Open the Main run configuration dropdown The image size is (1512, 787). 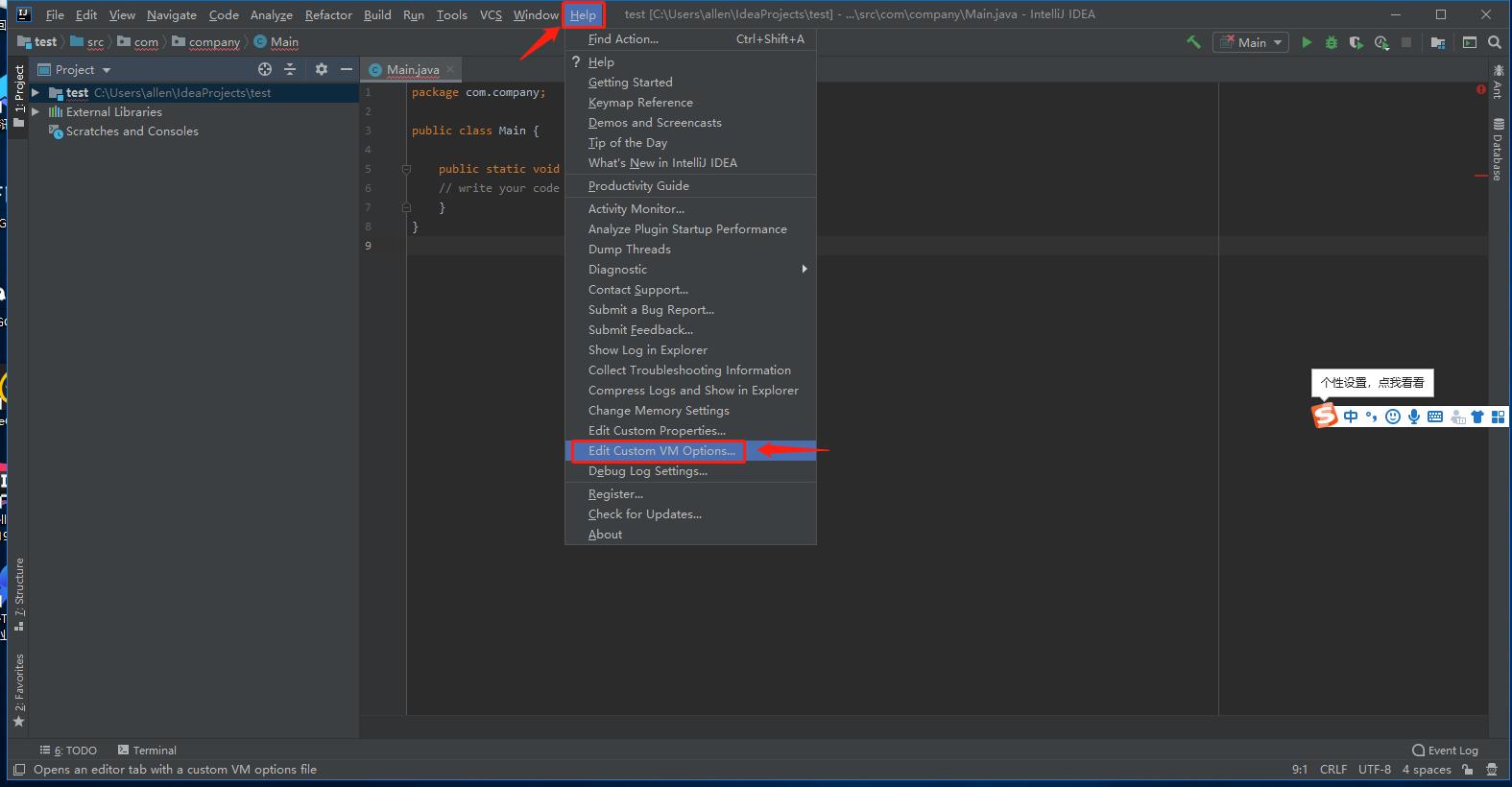1251,42
